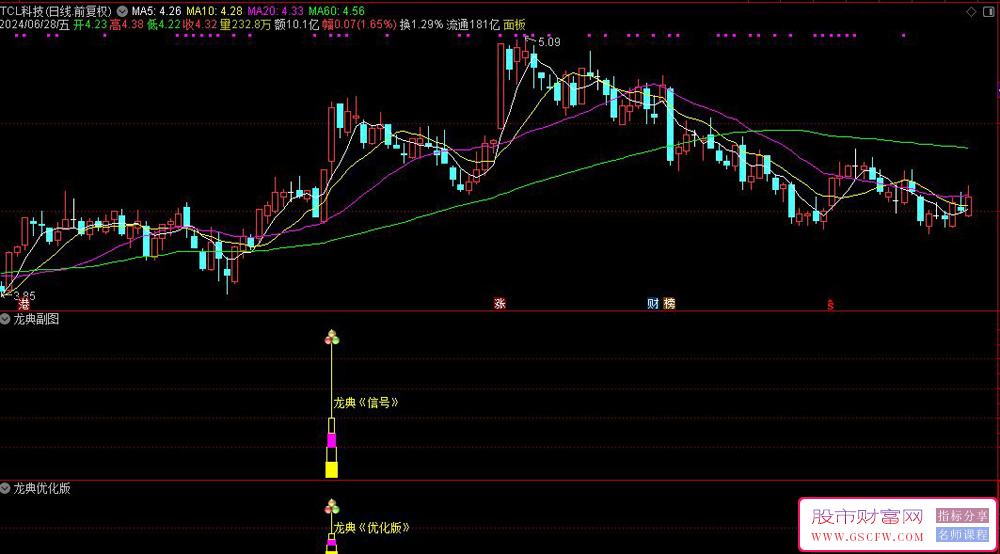
Task: Click the 低4.22 low price value
Action: [163, 25]
